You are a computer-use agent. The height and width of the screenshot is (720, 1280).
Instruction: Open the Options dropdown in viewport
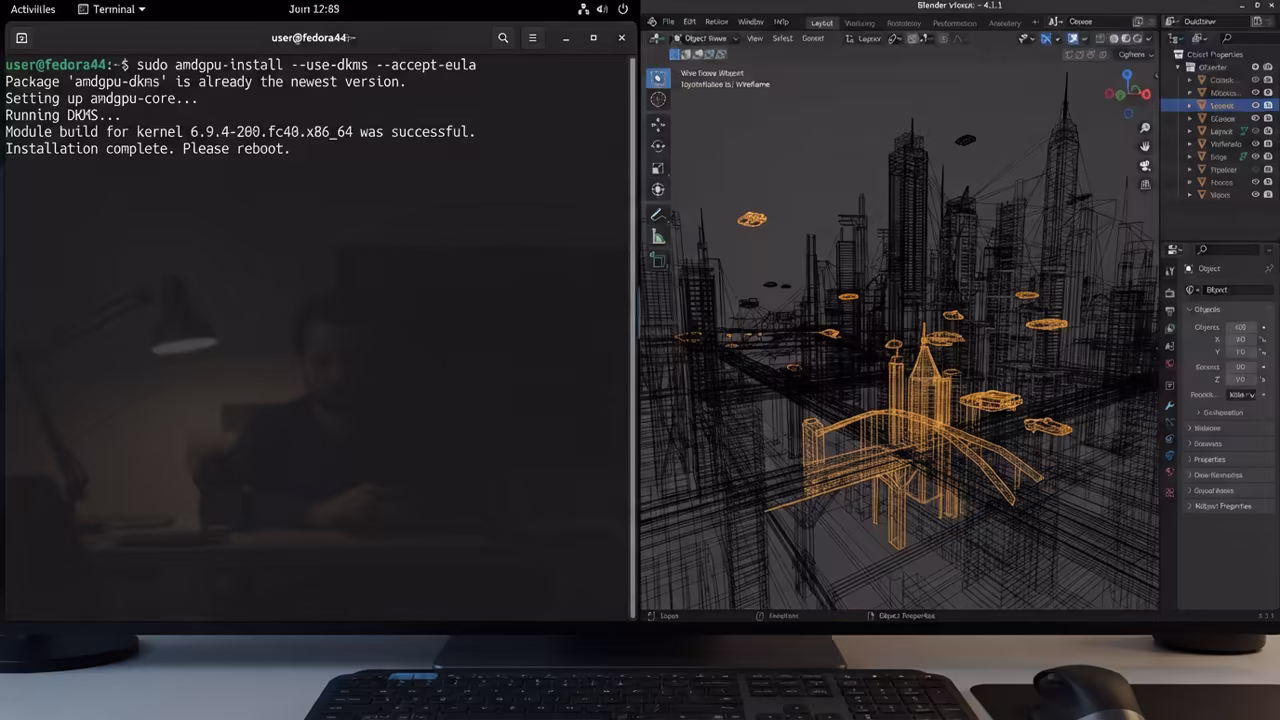point(1133,55)
